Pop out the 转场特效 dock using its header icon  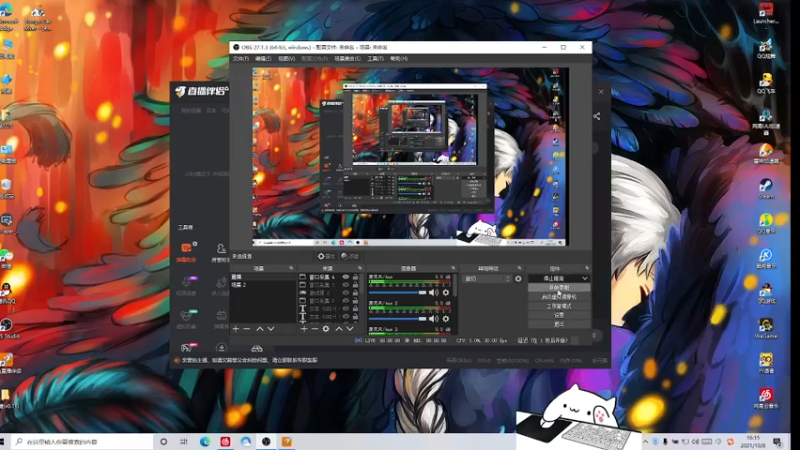click(x=519, y=268)
